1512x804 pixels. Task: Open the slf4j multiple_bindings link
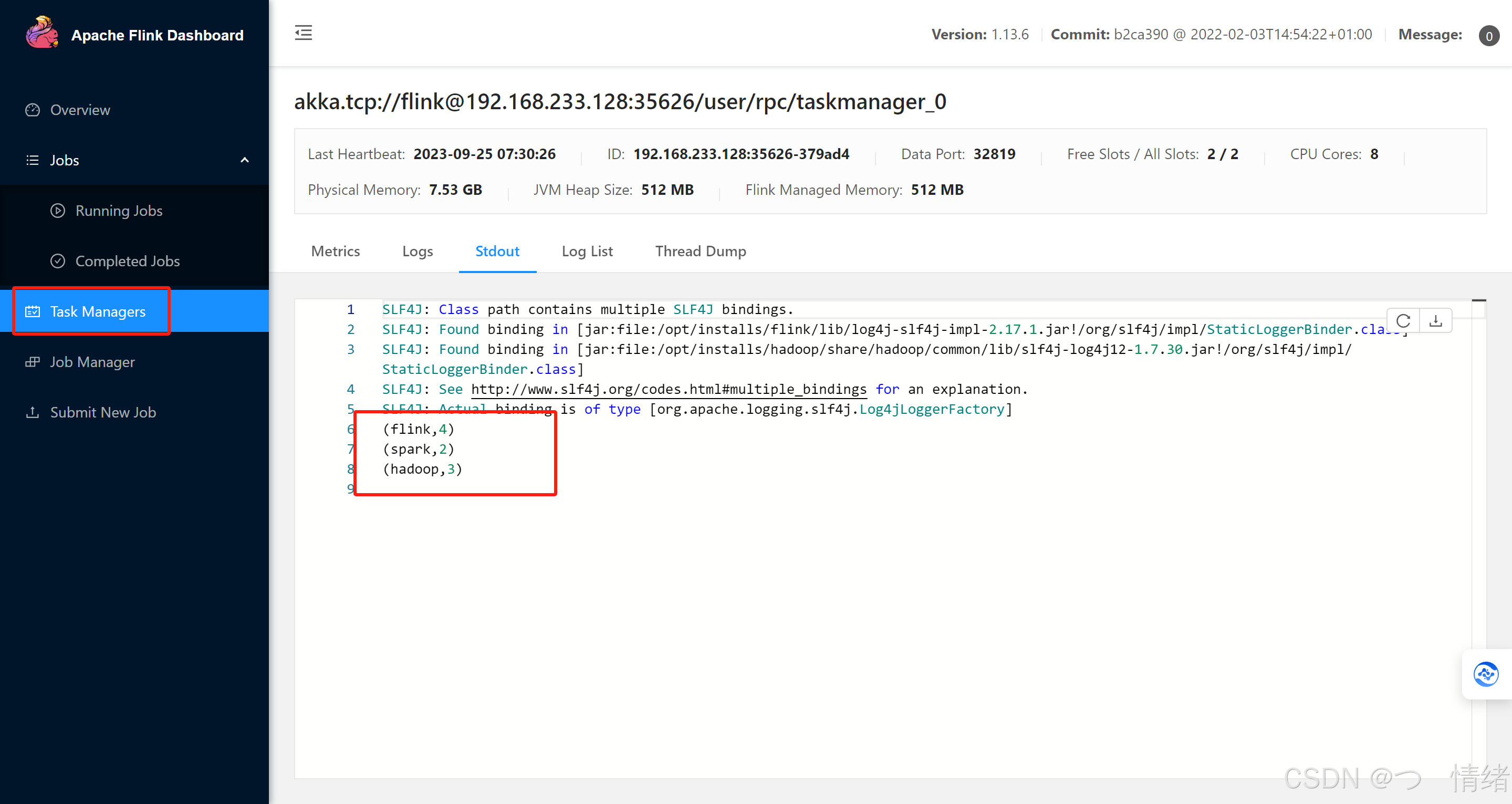(669, 389)
